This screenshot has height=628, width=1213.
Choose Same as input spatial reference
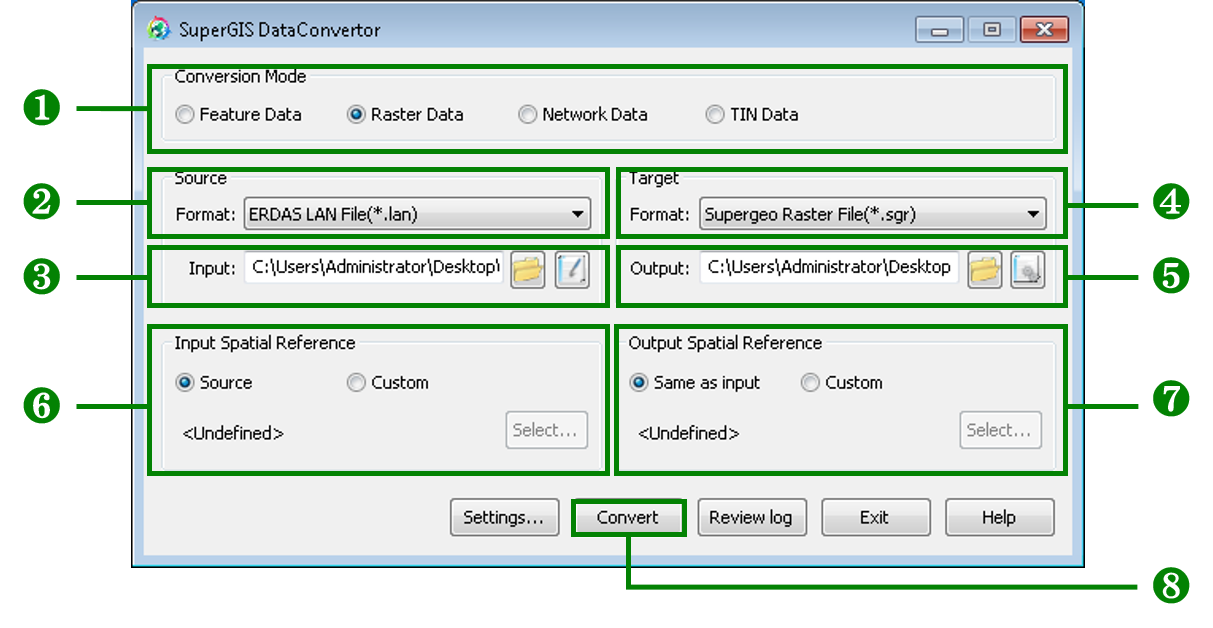(639, 383)
